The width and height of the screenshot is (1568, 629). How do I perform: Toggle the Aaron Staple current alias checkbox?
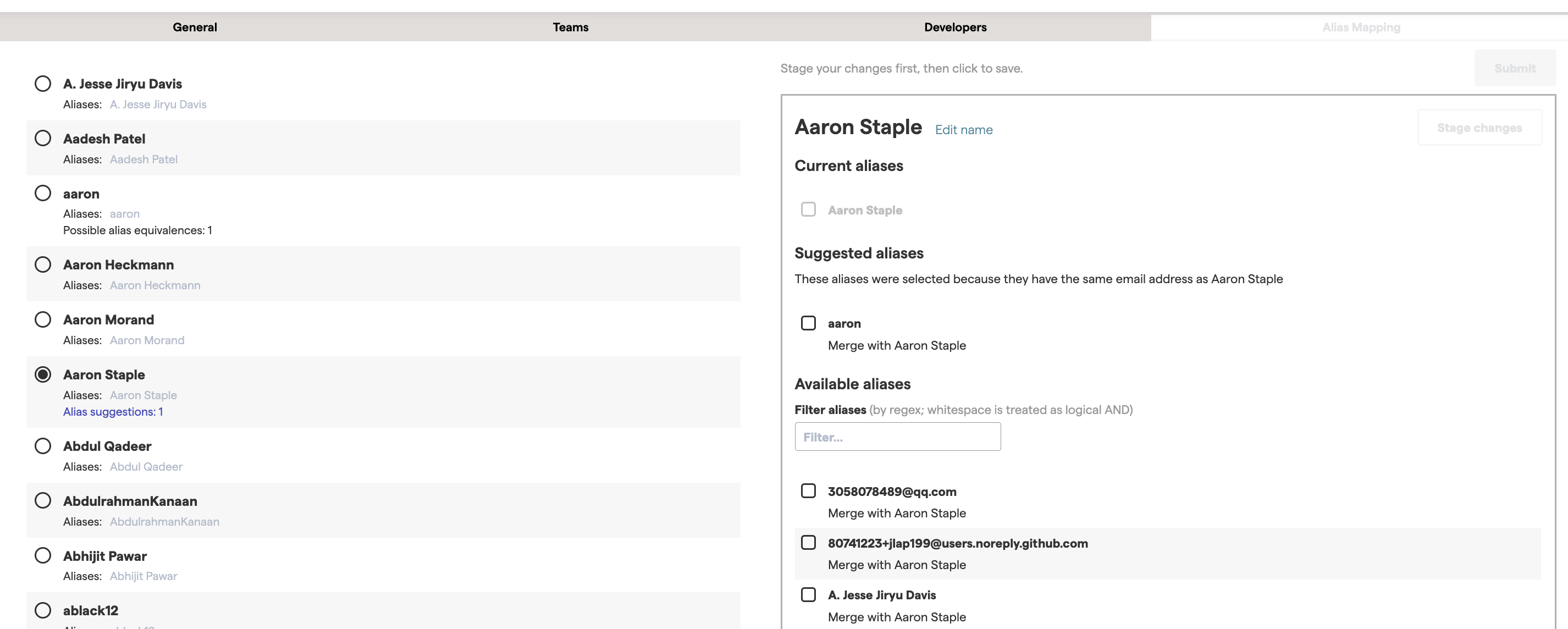coord(808,209)
